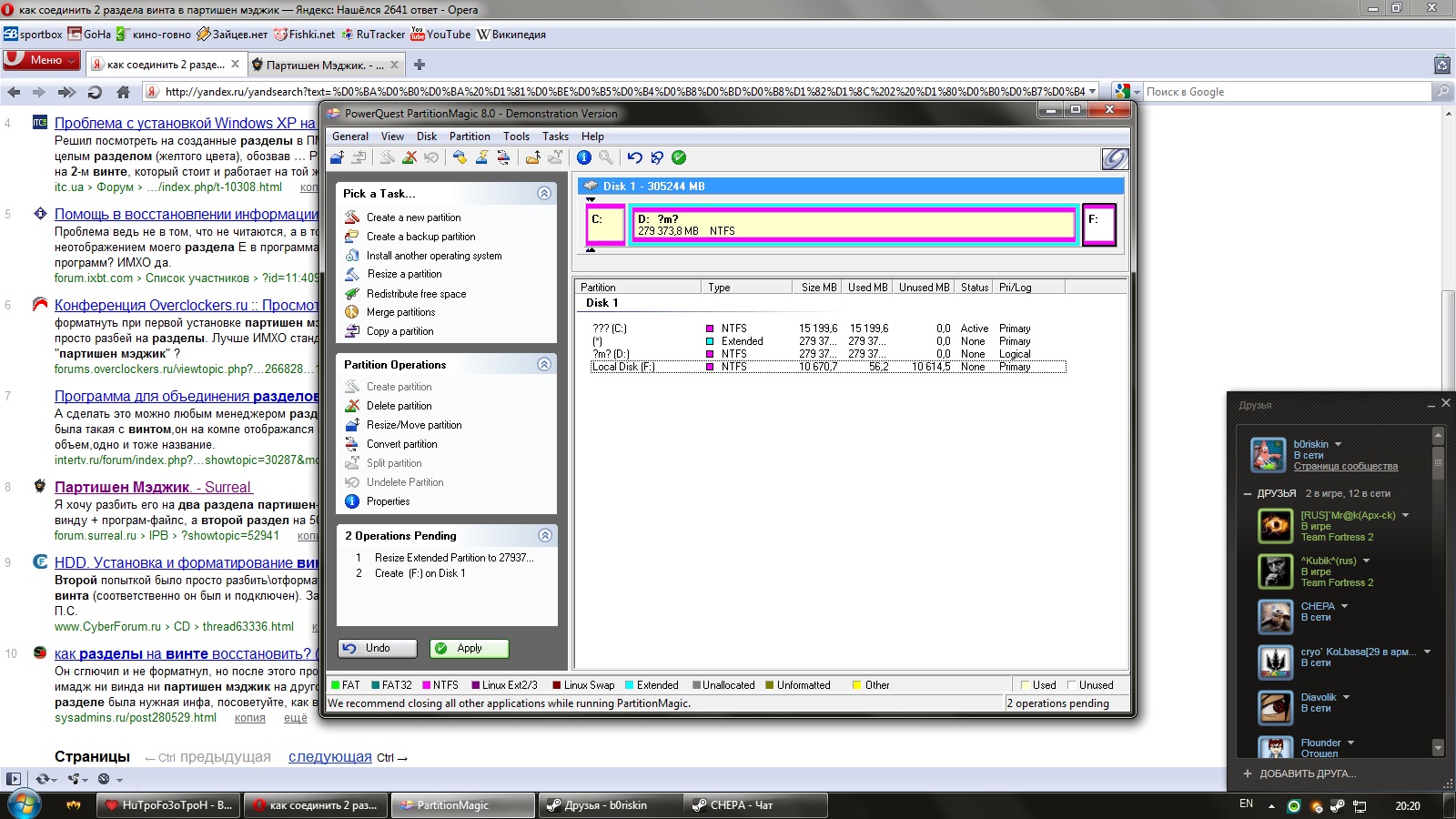Collapse the Pick a Task panel

point(544,193)
